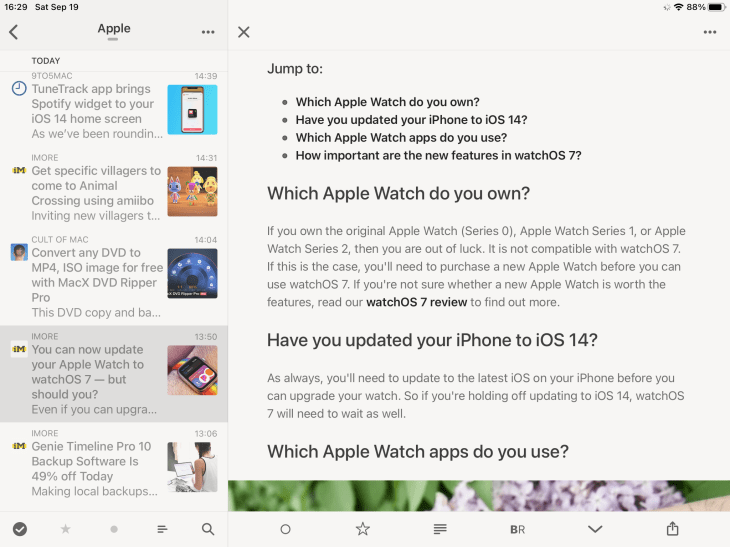Screen dimensions: 730x547
Task: Open the Apple feed options menu
Action: (x=208, y=32)
